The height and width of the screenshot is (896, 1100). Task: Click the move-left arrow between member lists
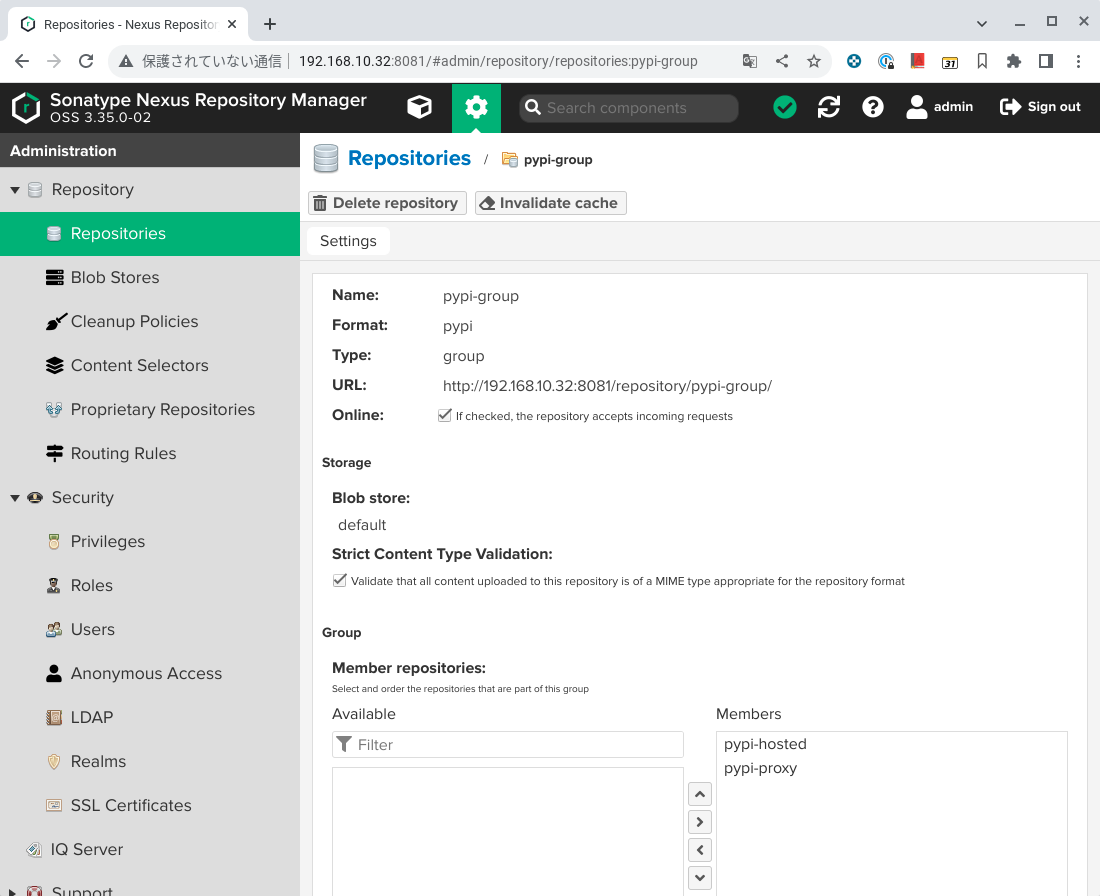point(700,850)
